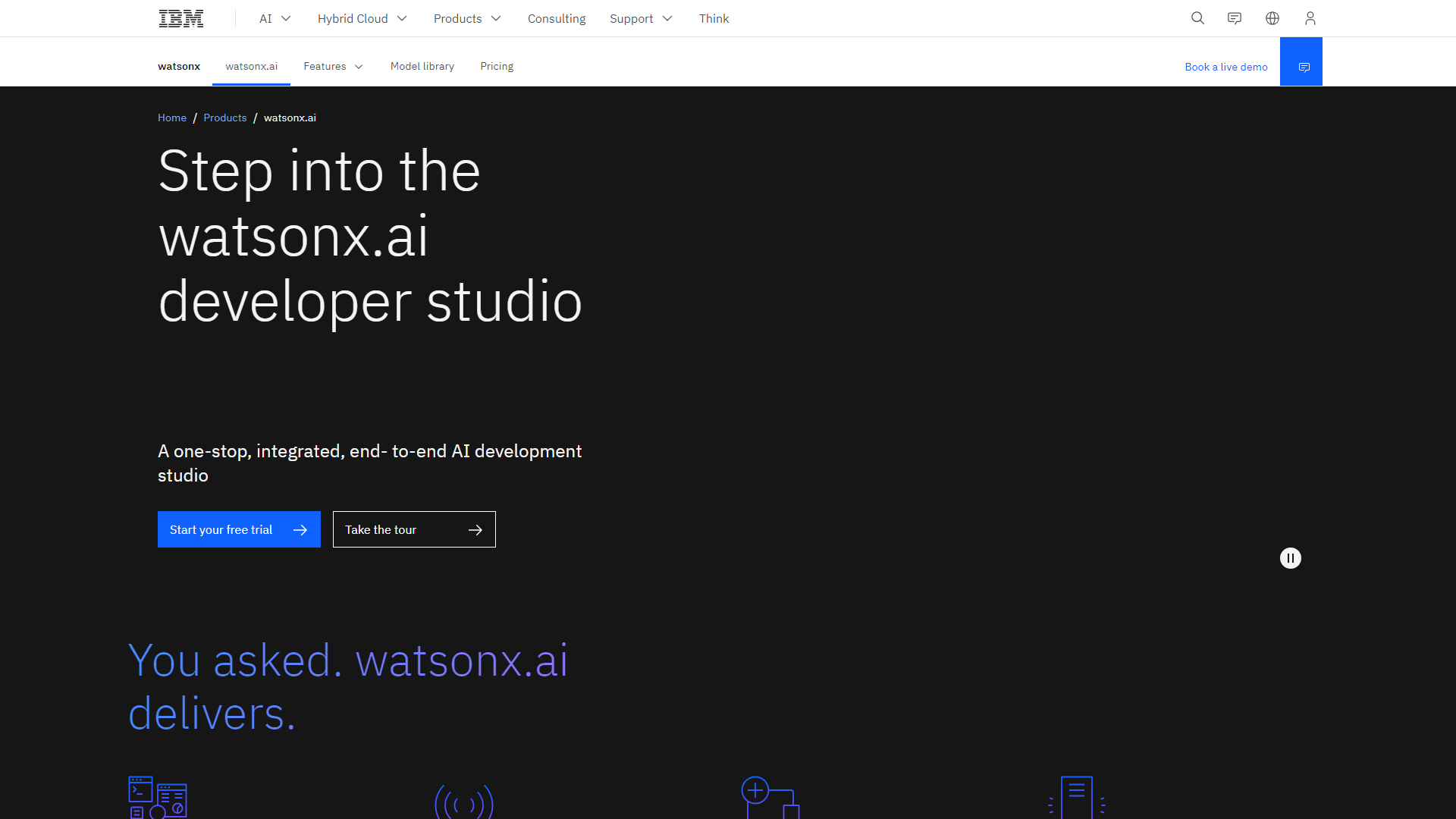Pause the background video animation
Screen dimensions: 1456x819
point(1291,558)
